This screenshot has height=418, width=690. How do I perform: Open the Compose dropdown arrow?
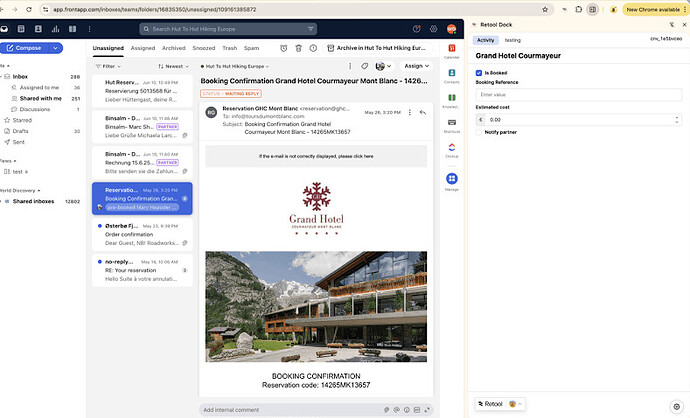click(55, 48)
